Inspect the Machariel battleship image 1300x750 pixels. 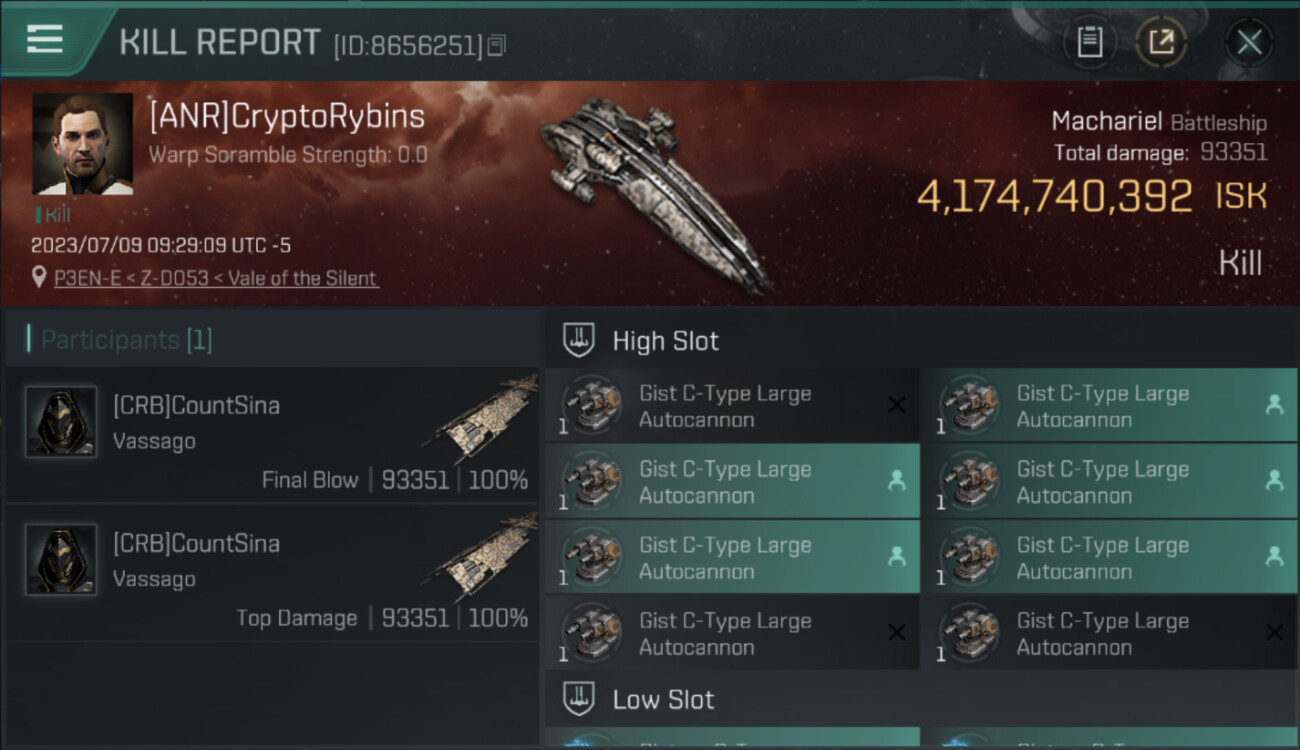coord(655,190)
